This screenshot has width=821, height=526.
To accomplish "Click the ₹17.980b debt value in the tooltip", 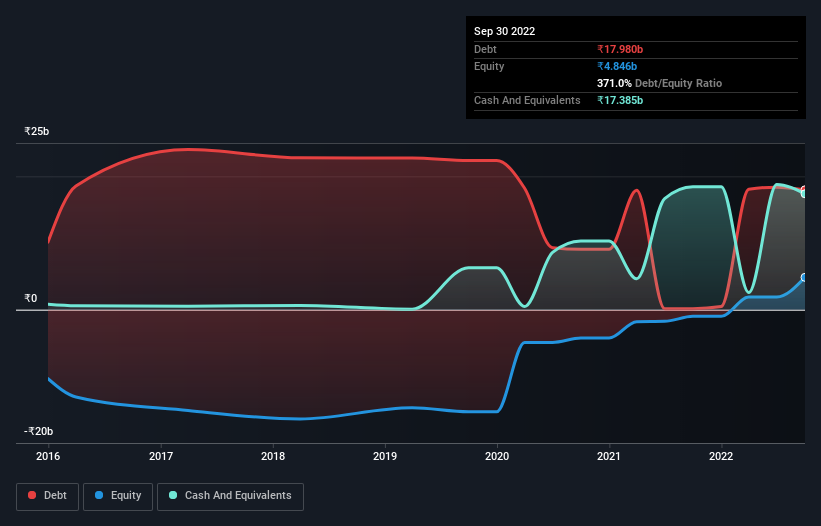I will (620, 49).
